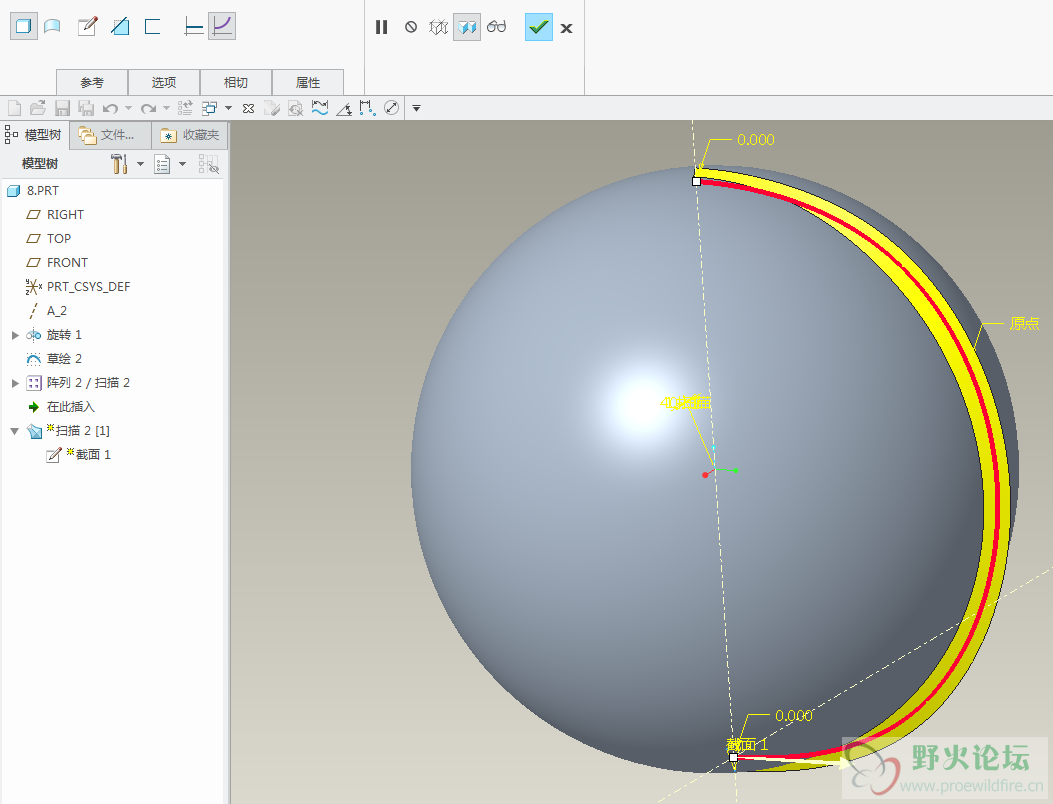Click the save icon in the toolbar

coord(62,108)
